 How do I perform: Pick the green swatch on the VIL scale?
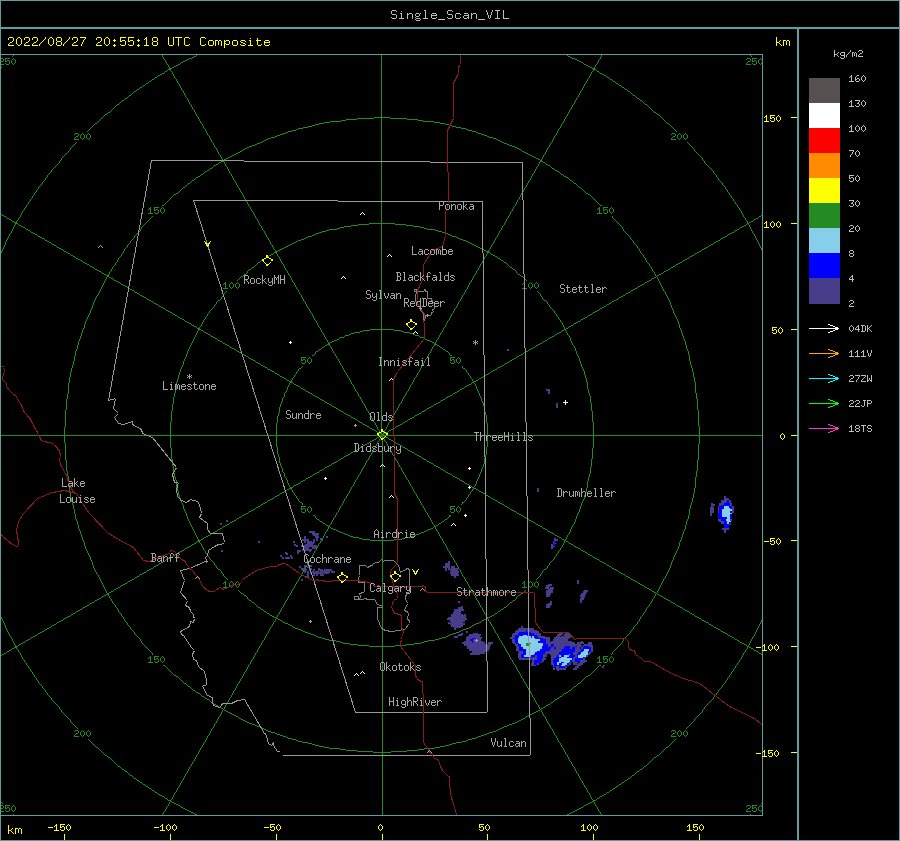[824, 216]
